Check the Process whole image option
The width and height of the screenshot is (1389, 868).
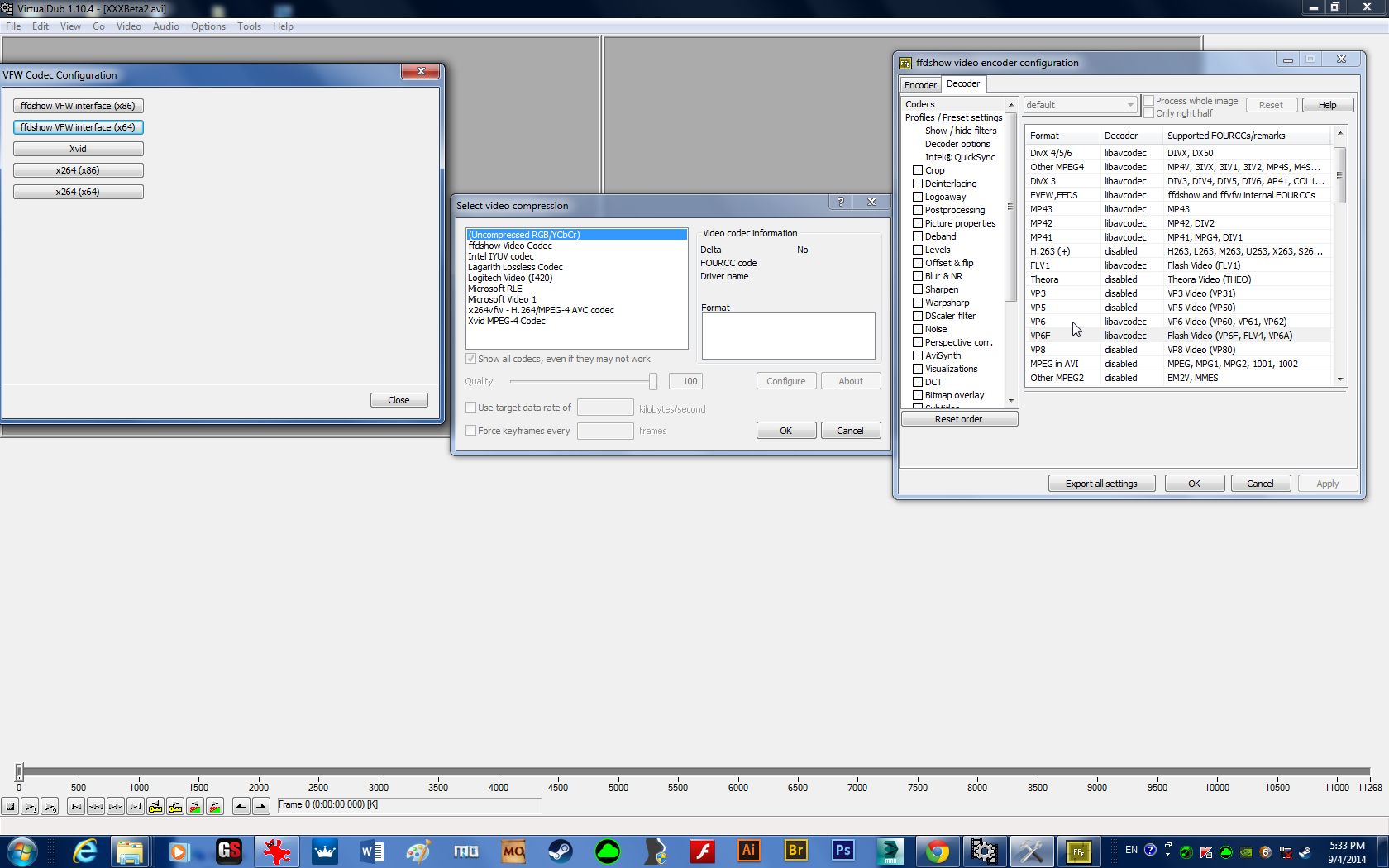(x=1148, y=100)
